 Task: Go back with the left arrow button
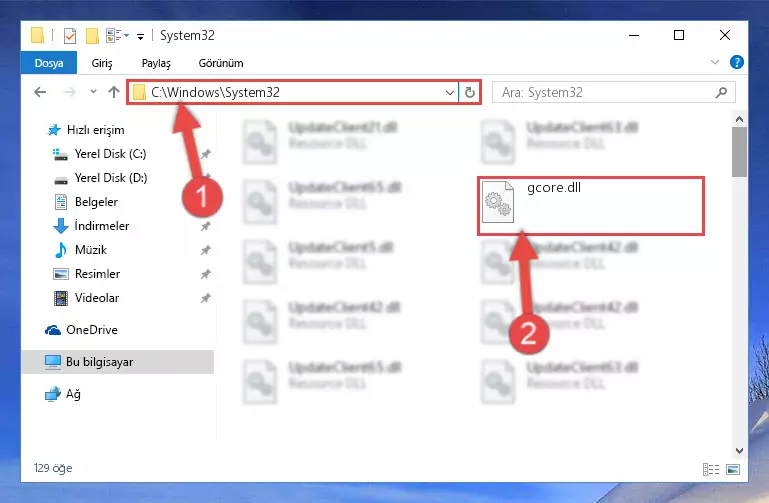(40, 92)
